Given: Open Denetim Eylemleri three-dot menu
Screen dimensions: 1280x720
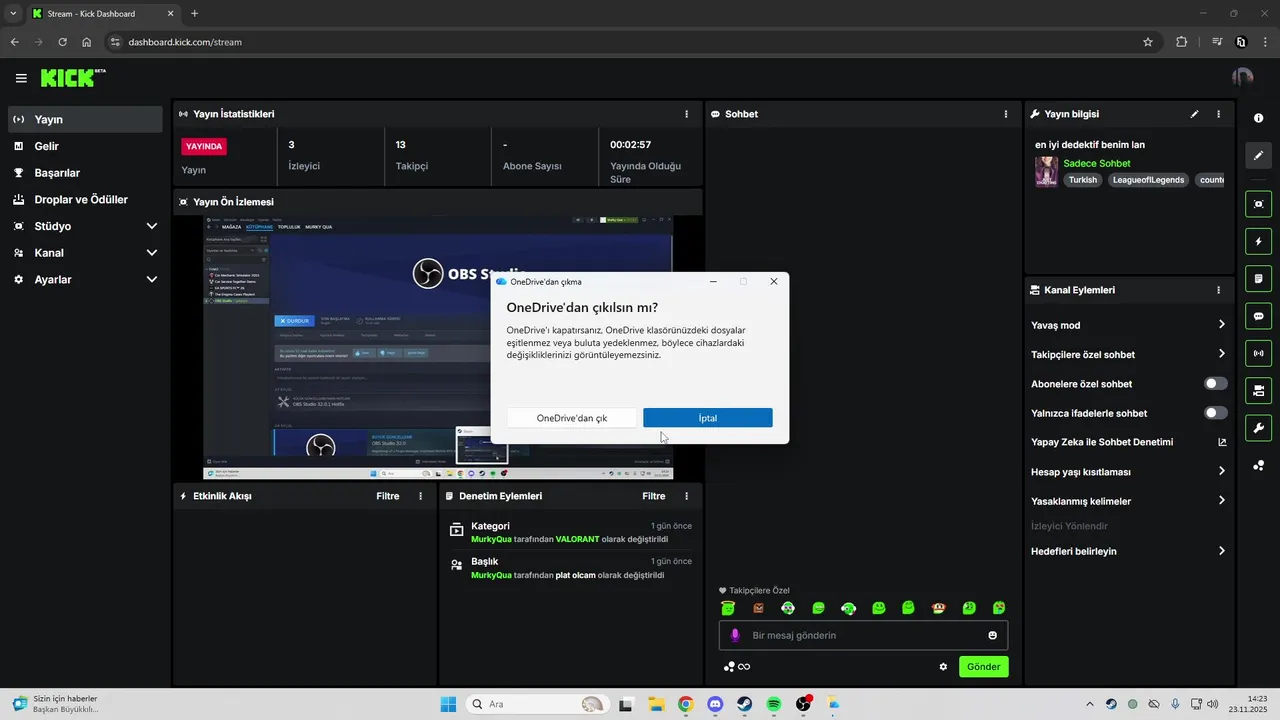Looking at the screenshot, I should click(686, 496).
